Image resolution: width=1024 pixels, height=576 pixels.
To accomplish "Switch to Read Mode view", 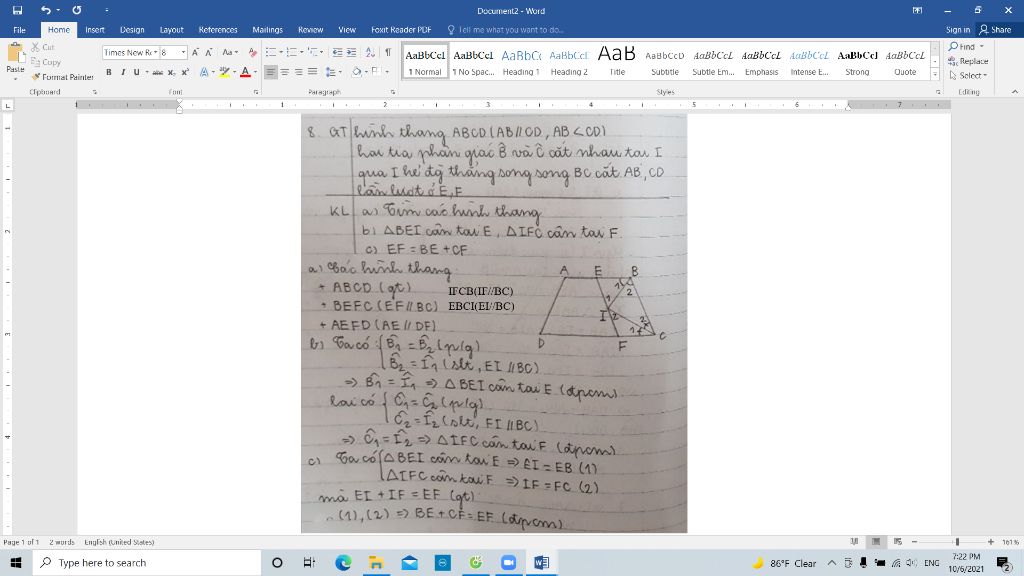I will [x=854, y=542].
